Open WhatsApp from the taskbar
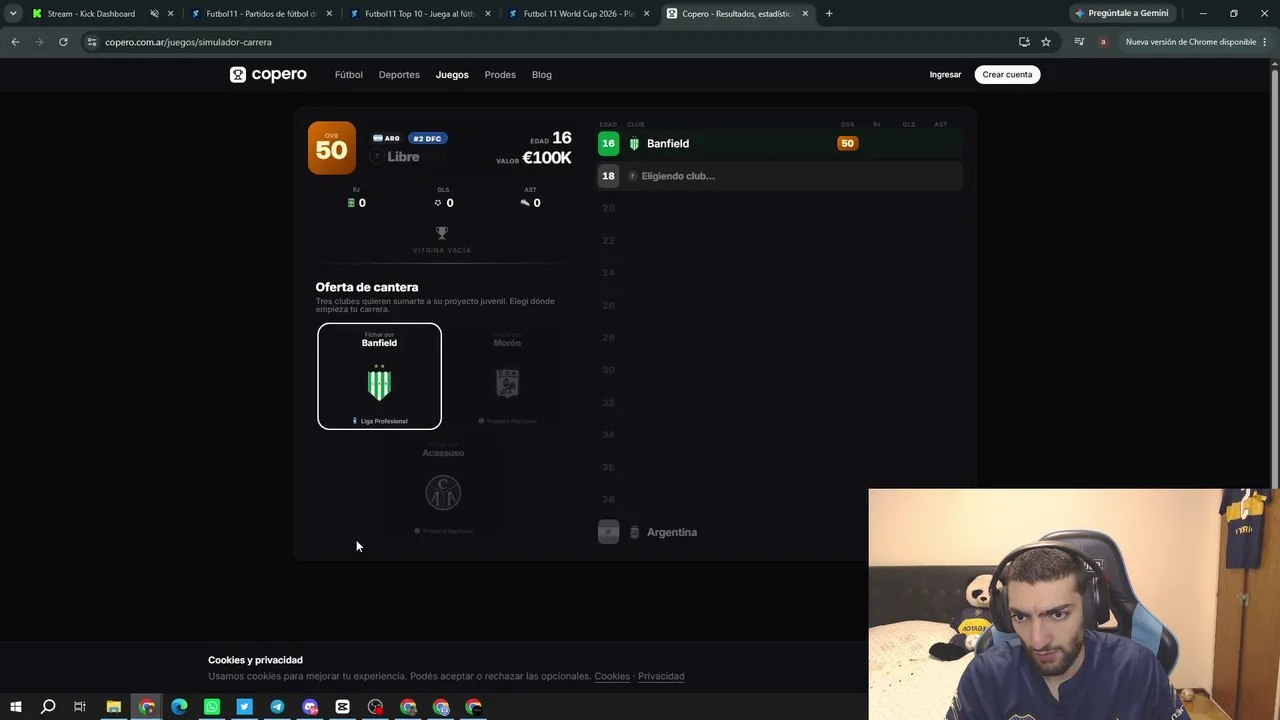This screenshot has width=1280, height=720. 212,707
